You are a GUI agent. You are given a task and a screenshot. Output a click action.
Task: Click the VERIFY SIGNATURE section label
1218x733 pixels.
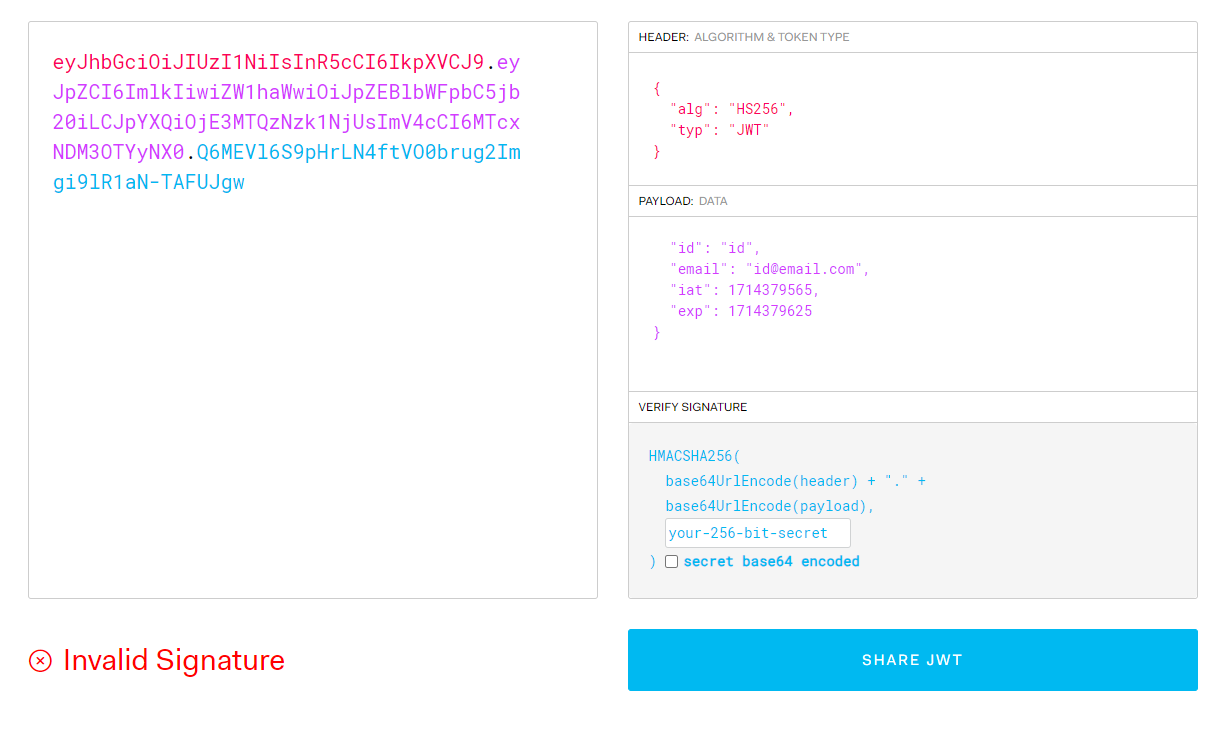pyautogui.click(x=693, y=407)
